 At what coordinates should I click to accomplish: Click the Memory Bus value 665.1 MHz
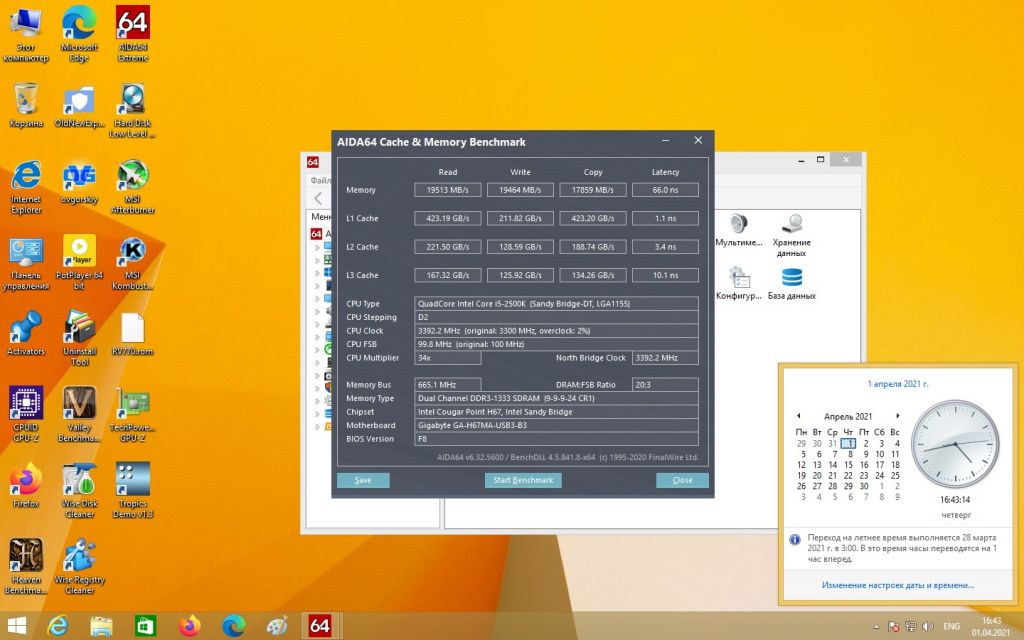click(448, 385)
